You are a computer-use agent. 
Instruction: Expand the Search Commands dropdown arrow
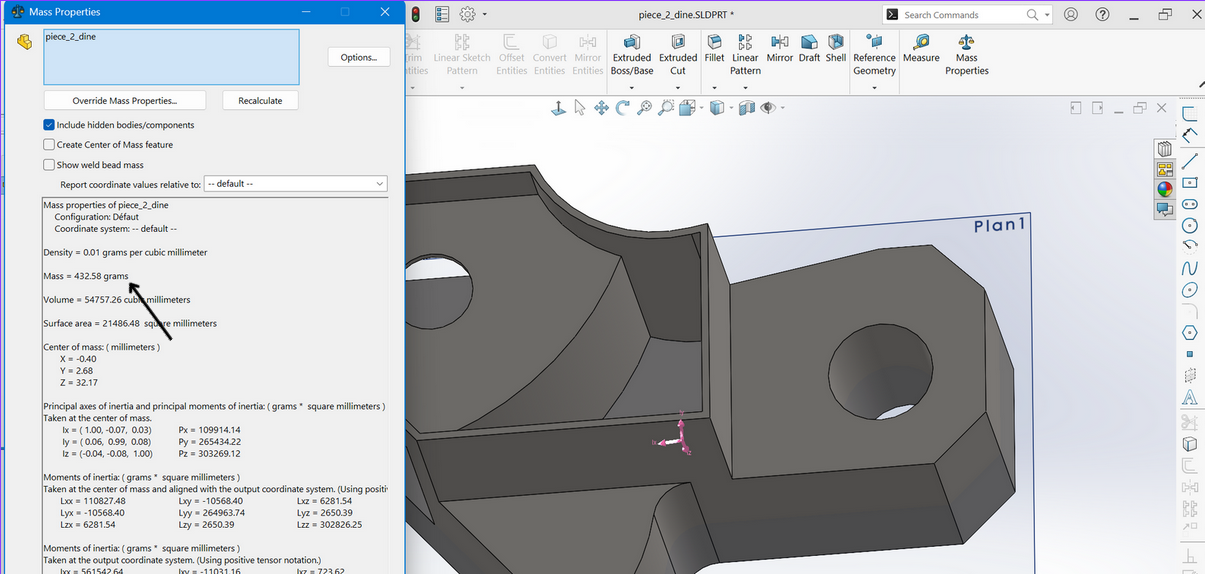(1047, 15)
